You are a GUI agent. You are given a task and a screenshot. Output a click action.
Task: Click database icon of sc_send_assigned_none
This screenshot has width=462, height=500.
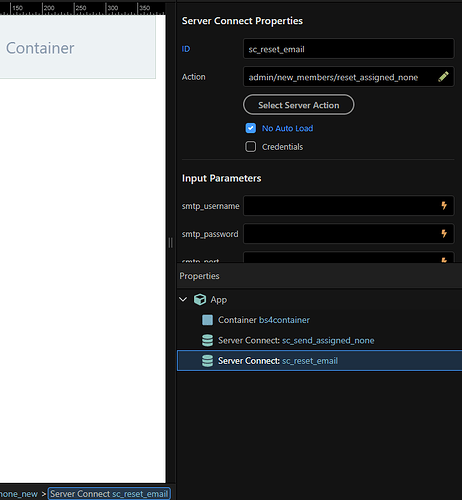click(x=207, y=340)
